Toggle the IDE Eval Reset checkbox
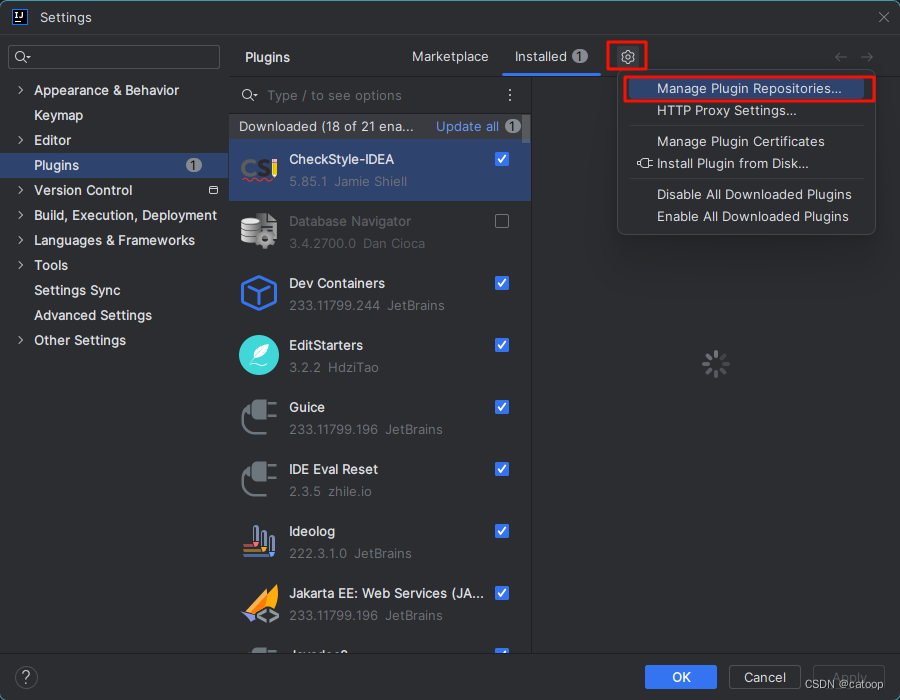 pyautogui.click(x=502, y=469)
